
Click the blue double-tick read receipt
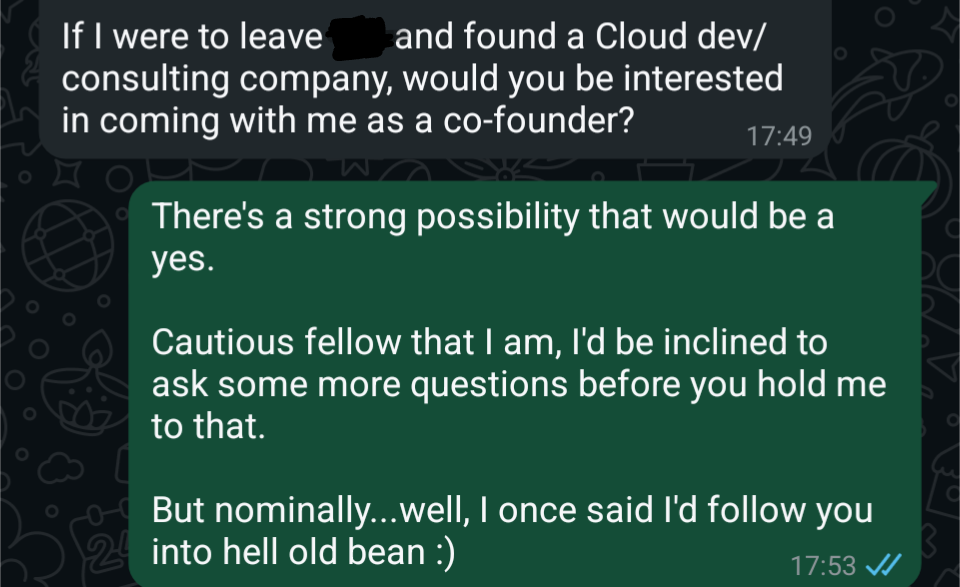tap(883, 566)
